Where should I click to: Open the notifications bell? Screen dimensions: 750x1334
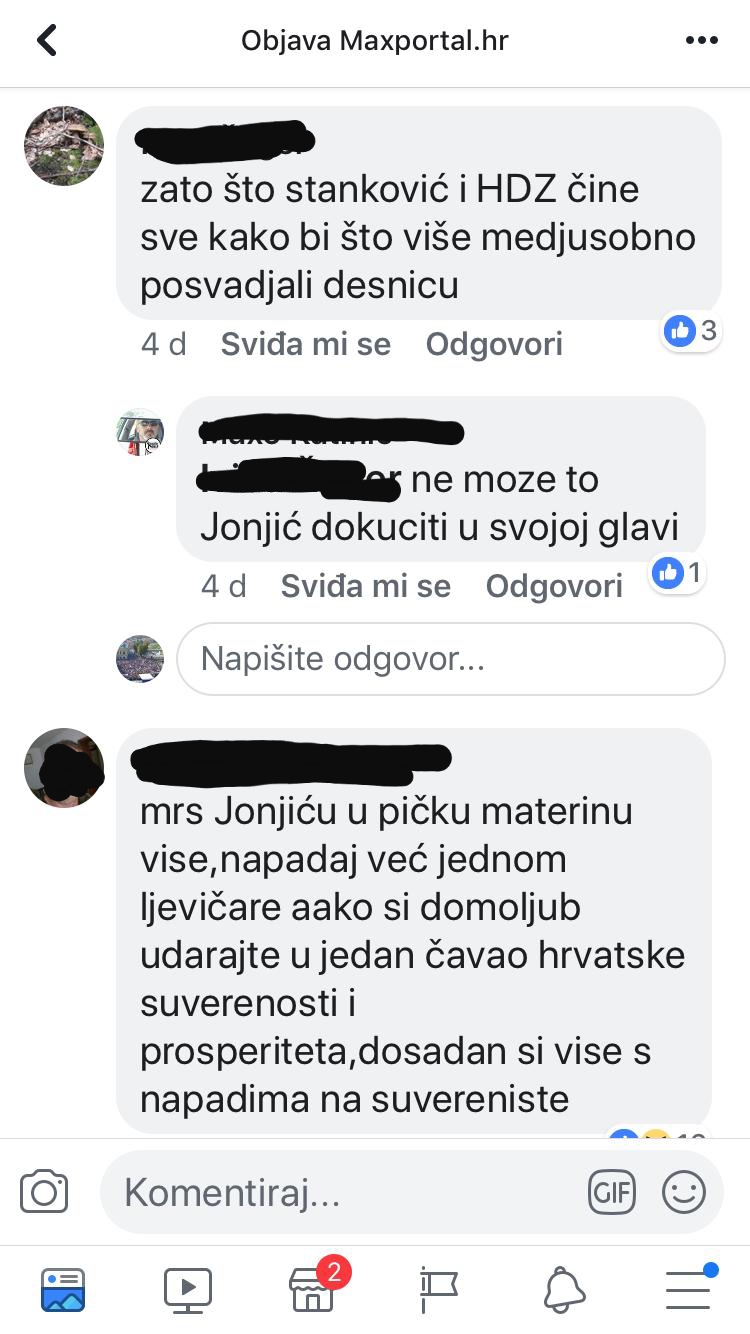tap(564, 1290)
